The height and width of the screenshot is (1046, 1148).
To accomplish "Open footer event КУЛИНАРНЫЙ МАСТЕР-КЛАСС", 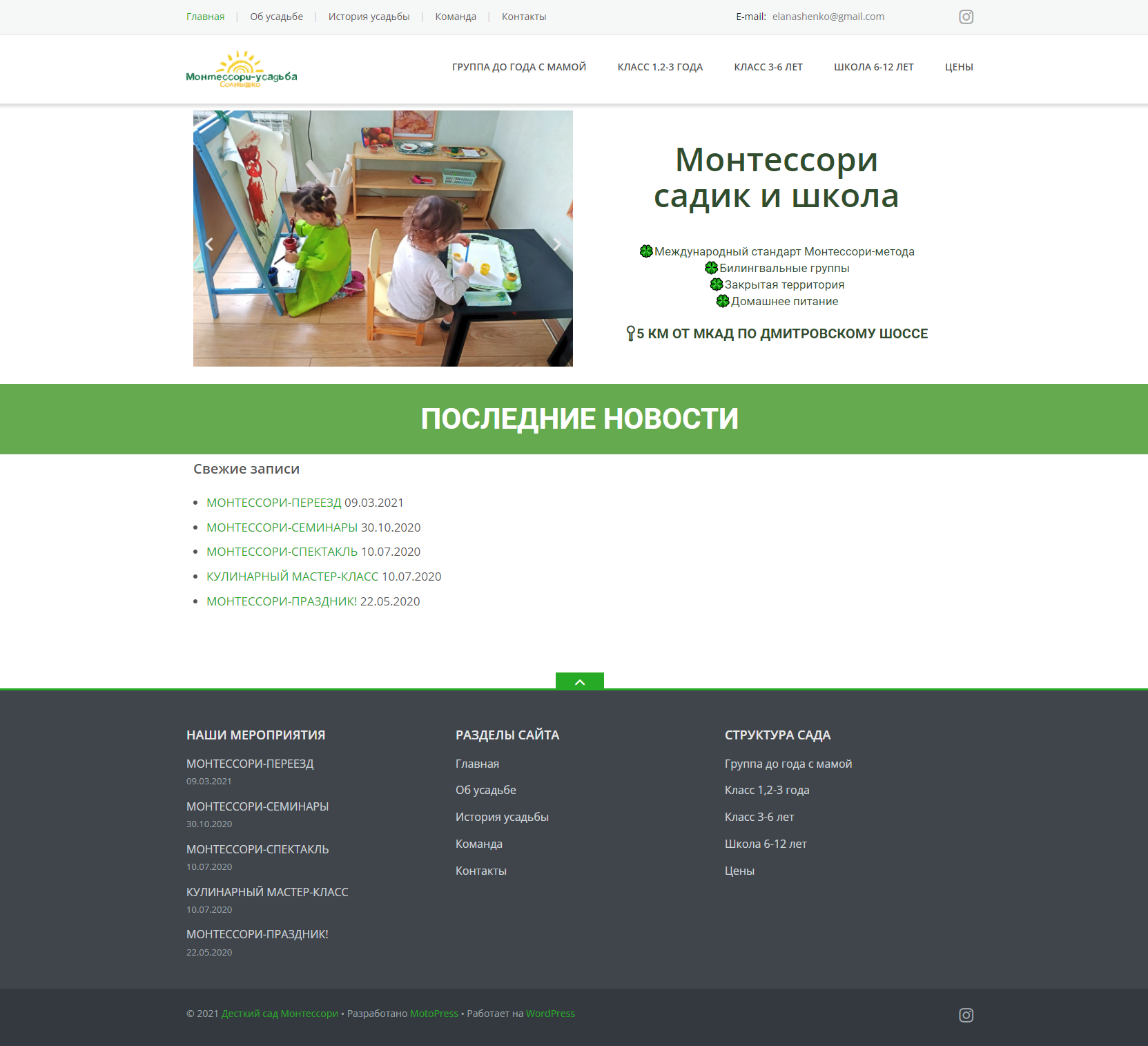I will point(267,892).
